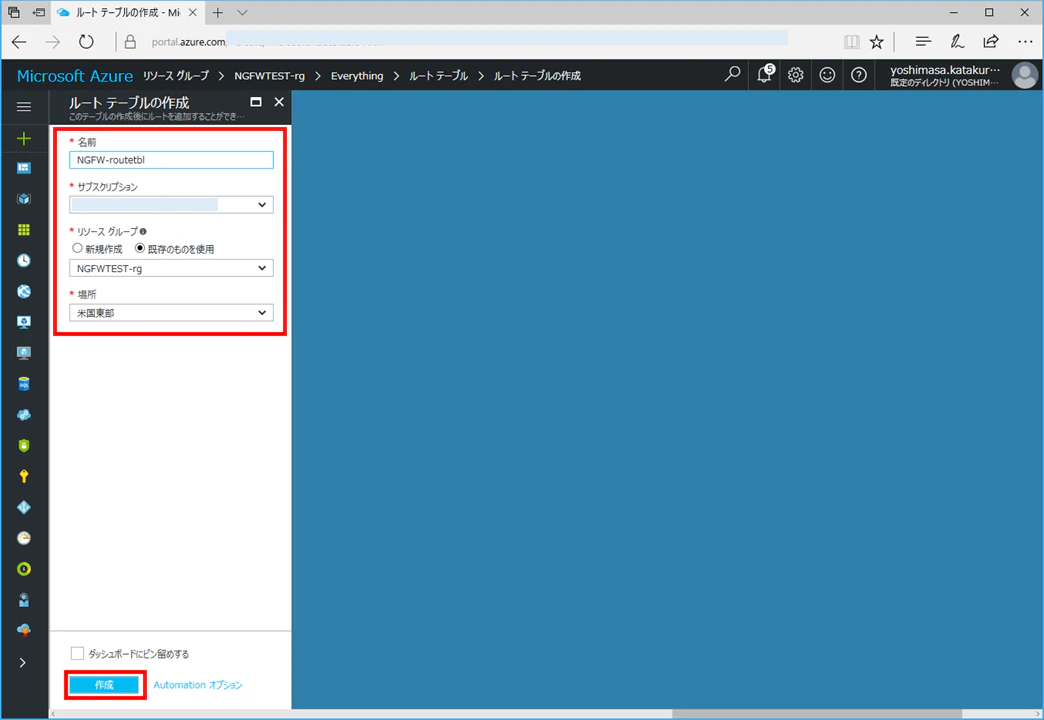This screenshot has width=1044, height=720.
Task: Toggle reading view book icon
Action: pos(852,42)
